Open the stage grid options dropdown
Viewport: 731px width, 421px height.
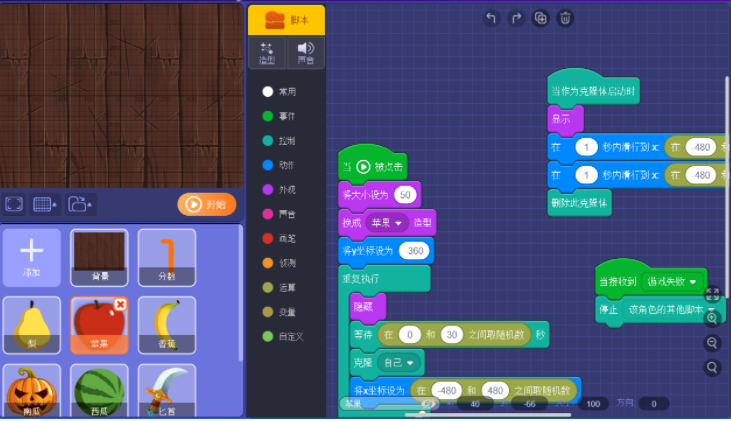point(44,204)
